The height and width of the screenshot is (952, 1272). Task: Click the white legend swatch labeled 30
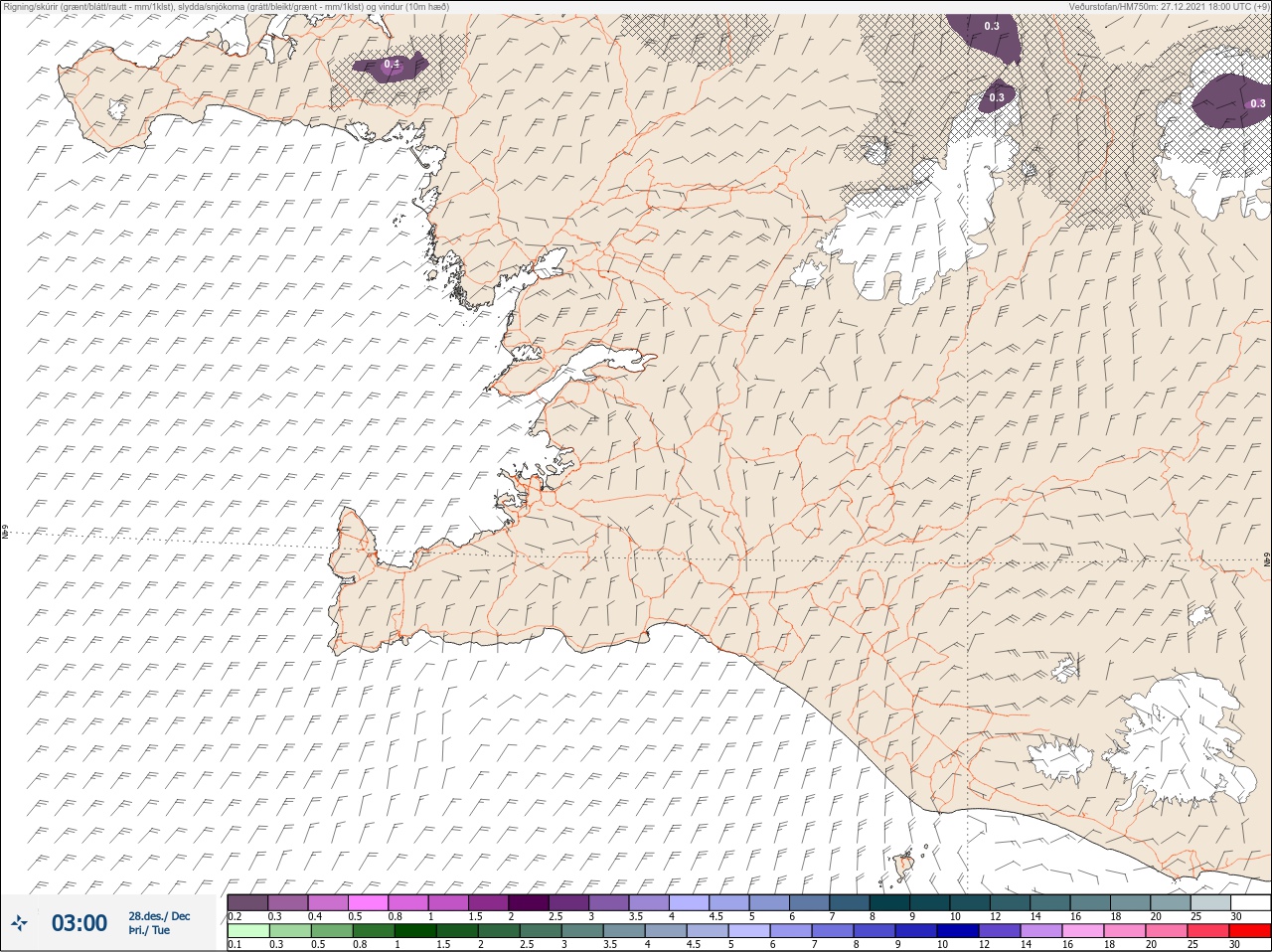tap(1251, 902)
